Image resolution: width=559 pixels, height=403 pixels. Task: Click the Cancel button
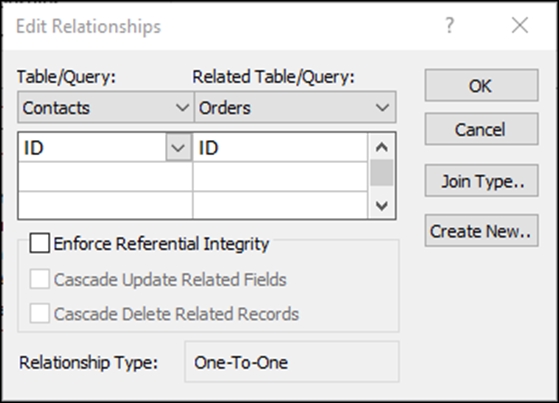(481, 129)
